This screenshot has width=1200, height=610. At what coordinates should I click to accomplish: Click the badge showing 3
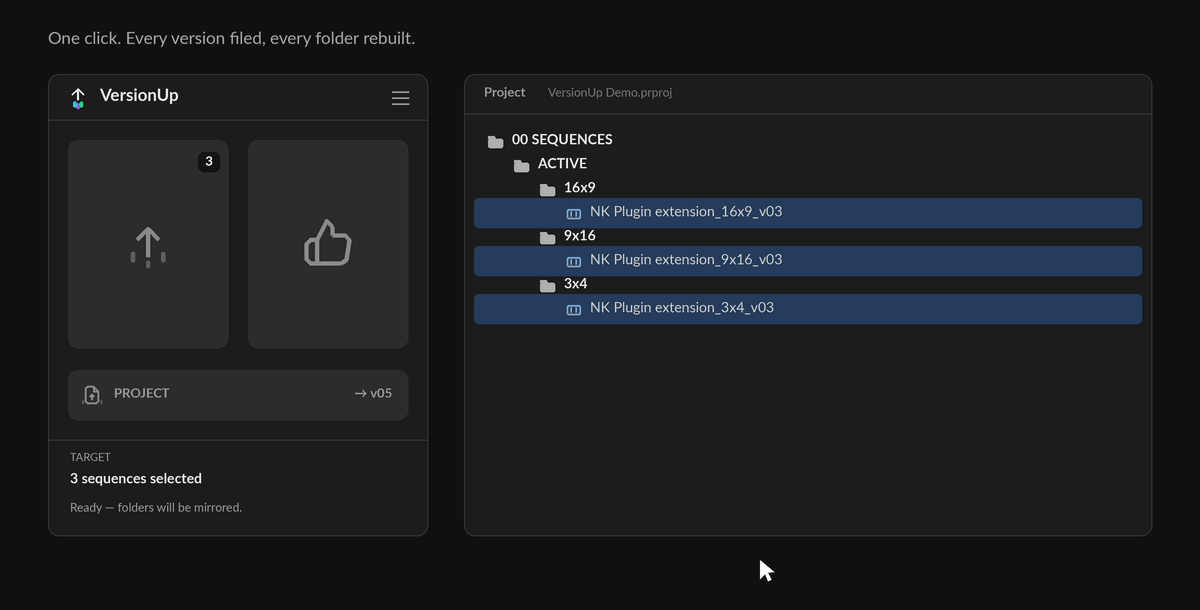click(x=208, y=161)
